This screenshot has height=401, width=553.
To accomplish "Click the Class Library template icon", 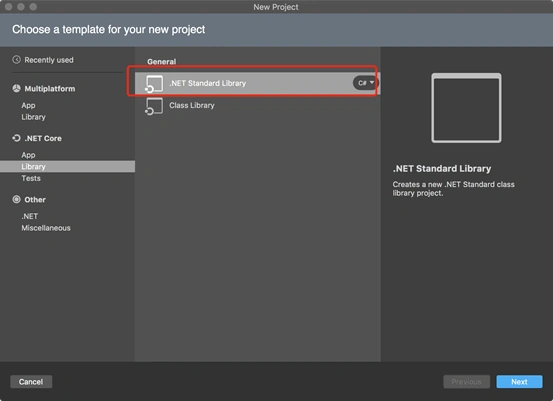I will tap(154, 106).
